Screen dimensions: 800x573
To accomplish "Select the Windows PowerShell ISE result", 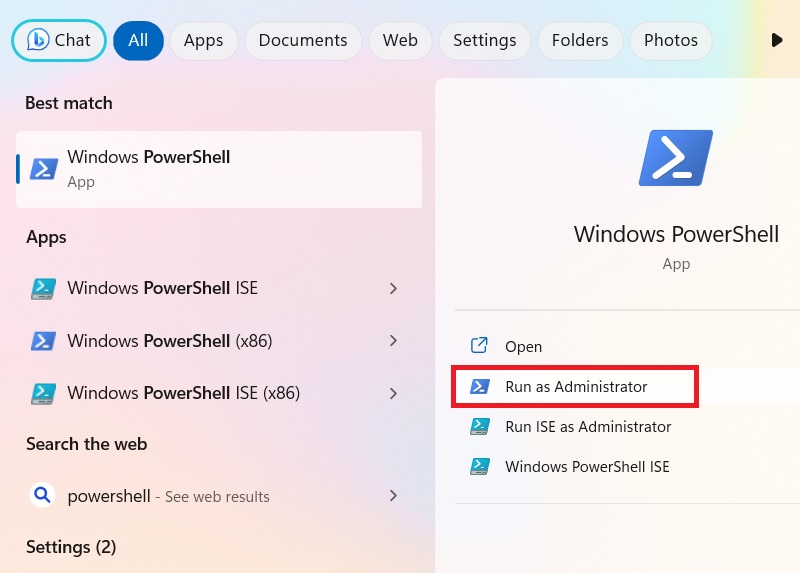I will 219,288.
